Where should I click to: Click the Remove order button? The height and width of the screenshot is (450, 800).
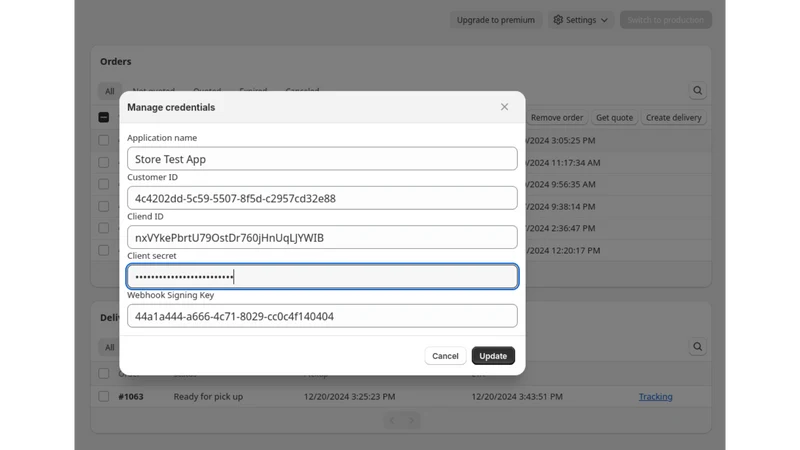click(x=557, y=117)
